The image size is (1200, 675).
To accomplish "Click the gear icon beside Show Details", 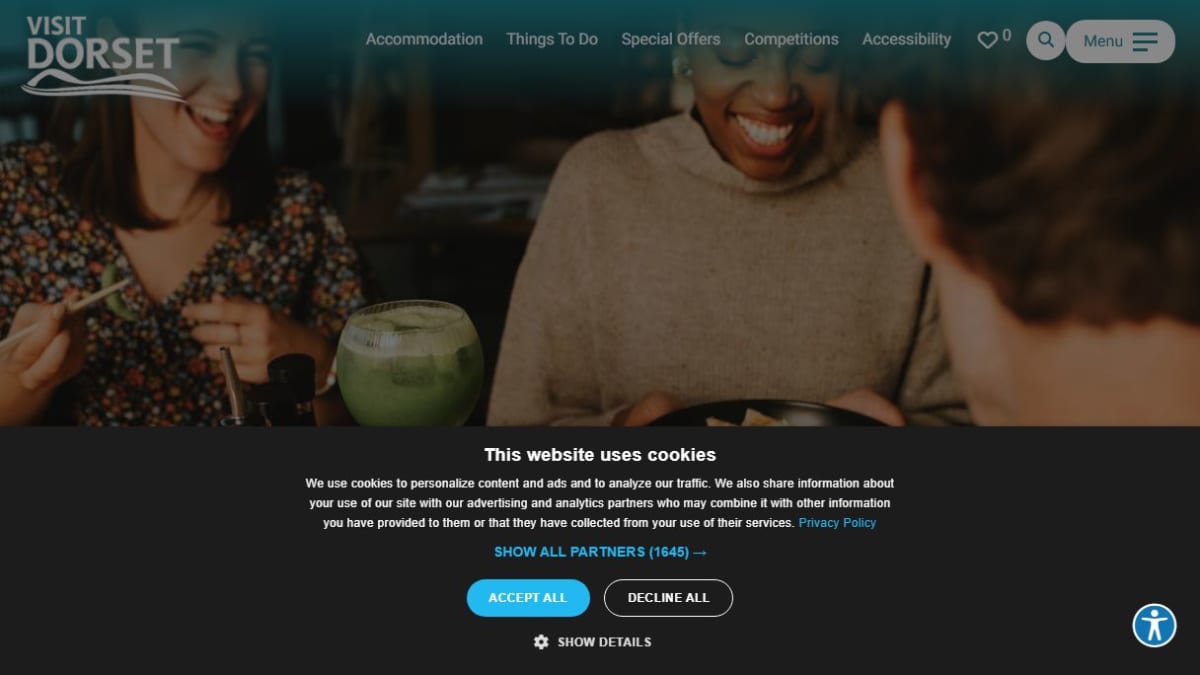I will 541,642.
